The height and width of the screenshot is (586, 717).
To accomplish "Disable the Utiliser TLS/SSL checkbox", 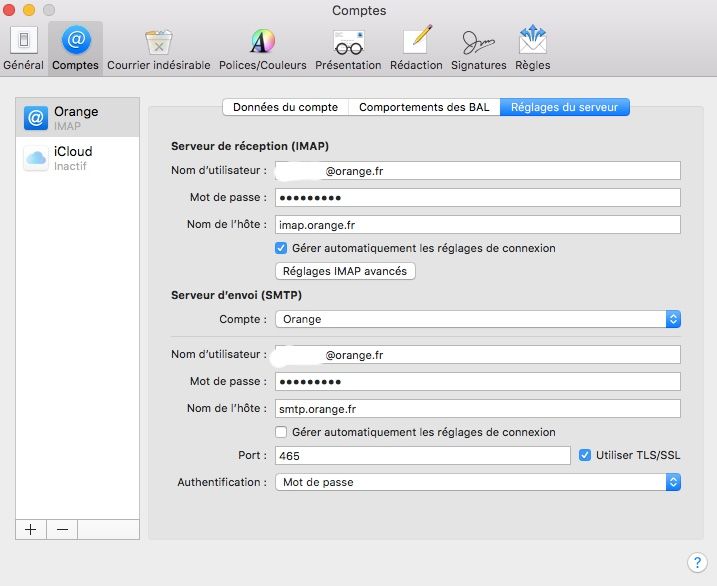I will [x=585, y=455].
